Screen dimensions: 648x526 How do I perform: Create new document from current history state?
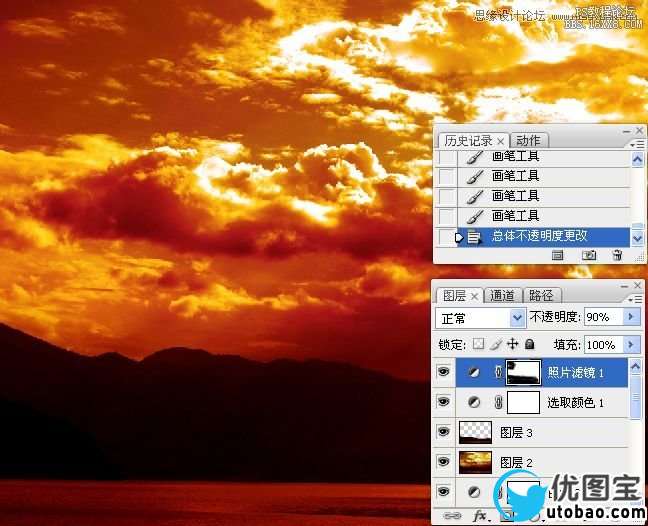click(557, 255)
